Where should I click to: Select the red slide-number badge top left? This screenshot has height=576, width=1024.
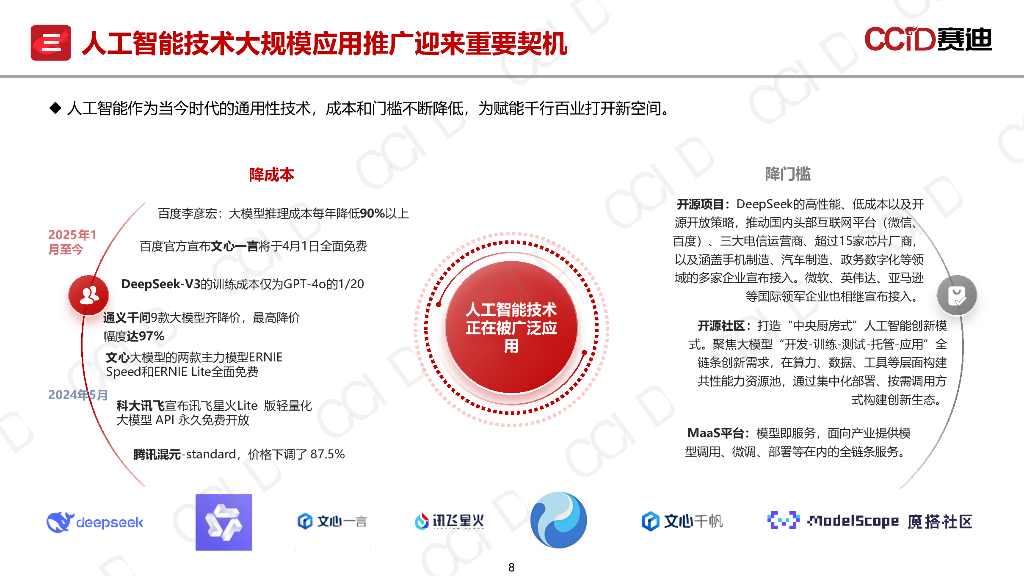(49, 43)
